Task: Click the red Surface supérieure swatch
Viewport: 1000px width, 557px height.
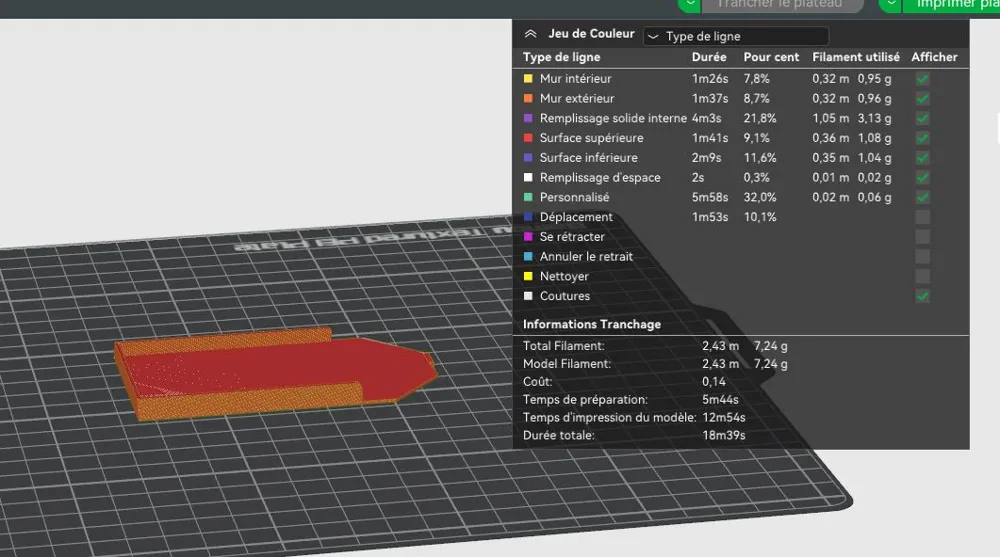Action: tap(528, 138)
